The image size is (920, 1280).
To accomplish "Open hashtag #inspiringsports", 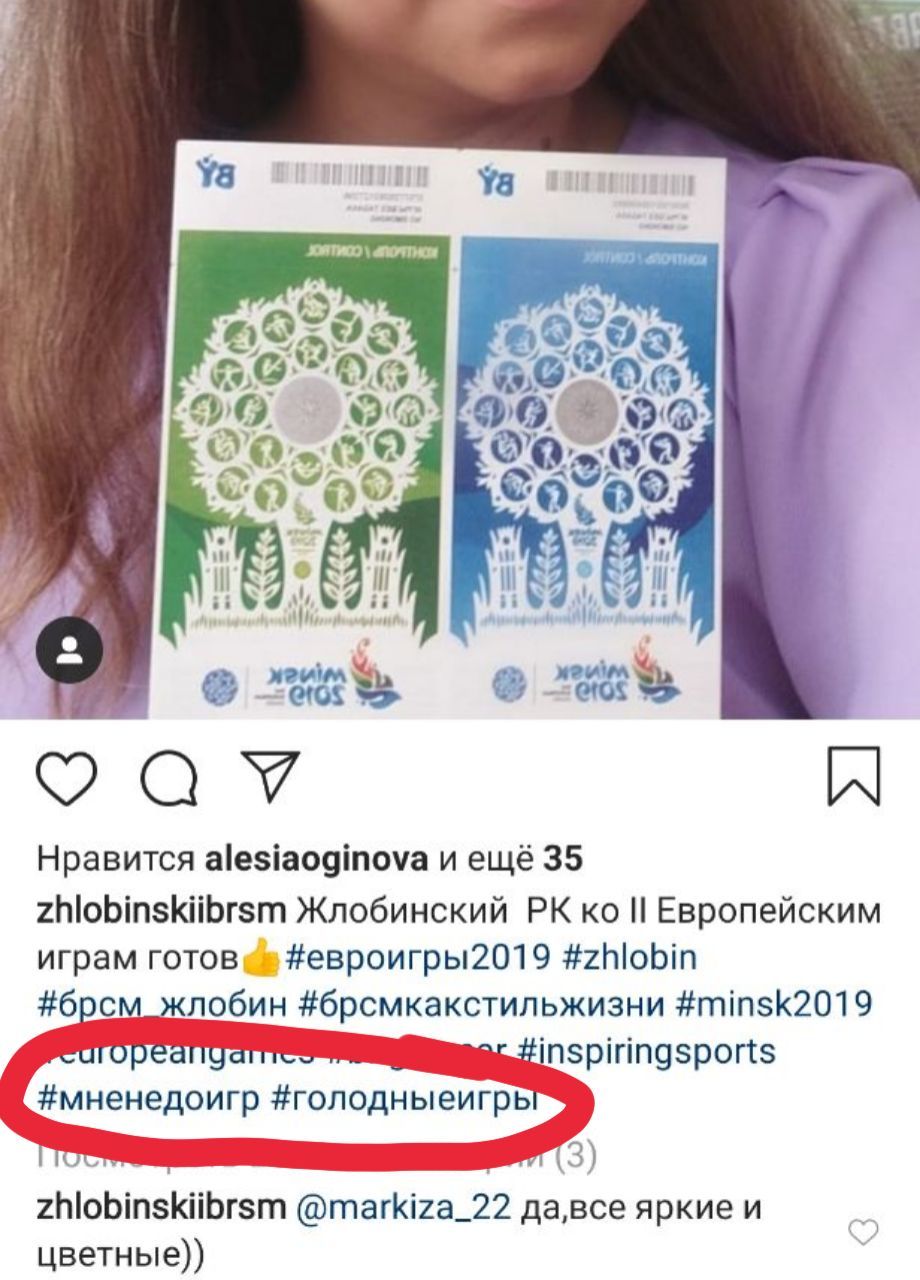I will point(647,1051).
